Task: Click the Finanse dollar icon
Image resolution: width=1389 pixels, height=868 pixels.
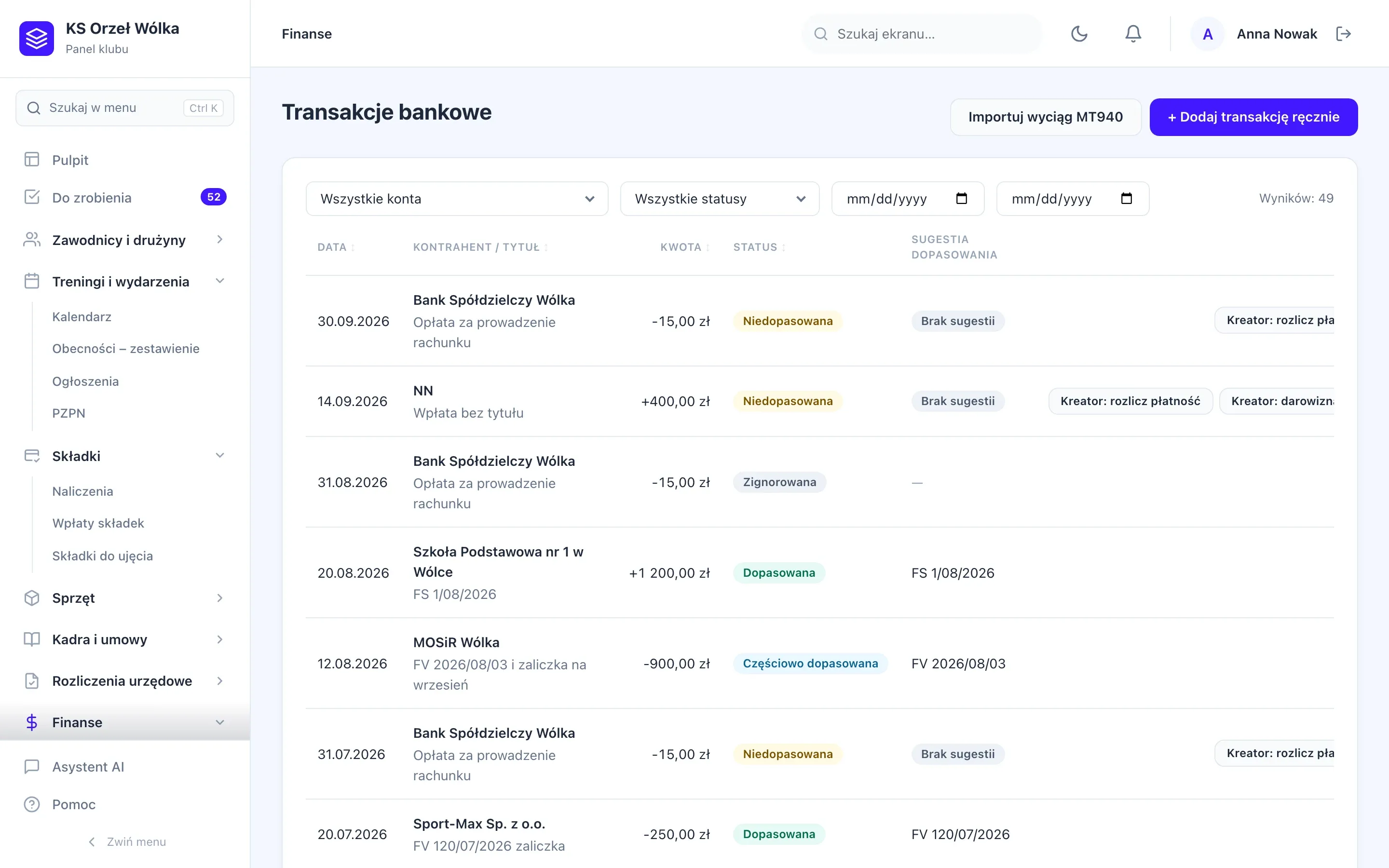Action: click(32, 722)
